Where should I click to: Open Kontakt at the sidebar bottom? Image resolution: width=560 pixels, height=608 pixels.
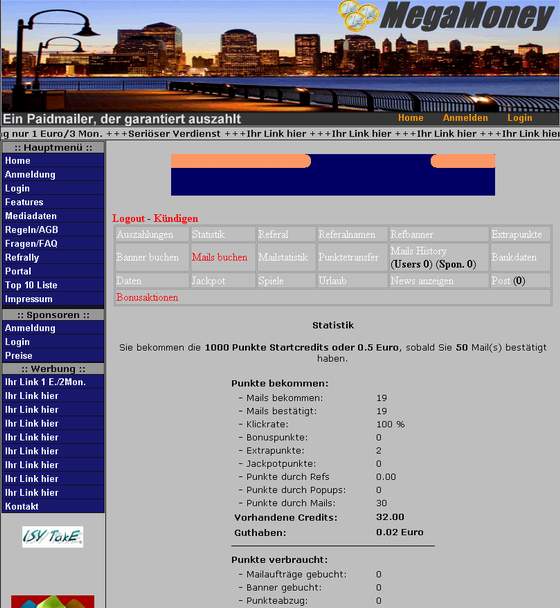[22, 506]
